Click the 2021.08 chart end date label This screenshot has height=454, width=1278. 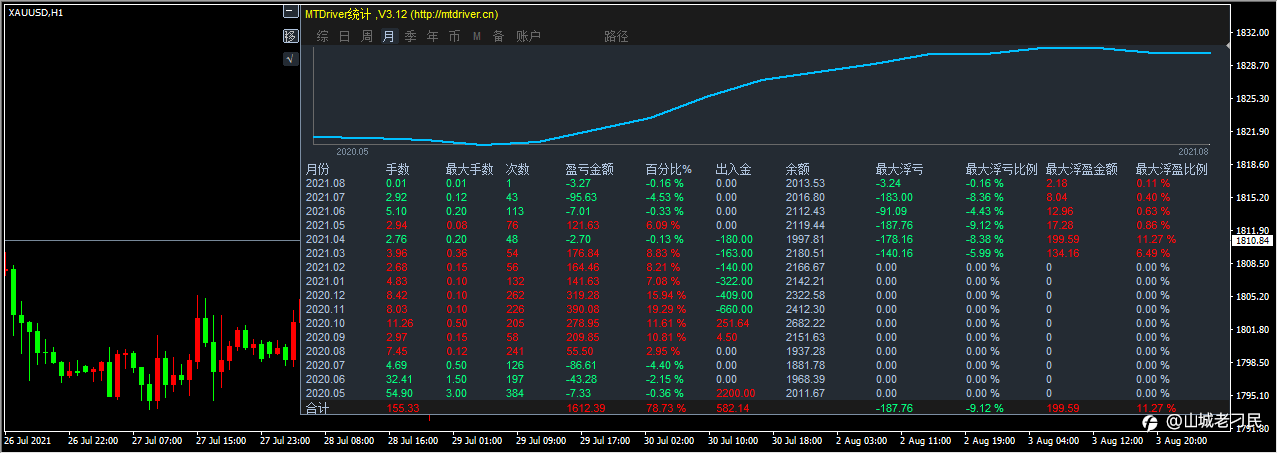[1193, 152]
